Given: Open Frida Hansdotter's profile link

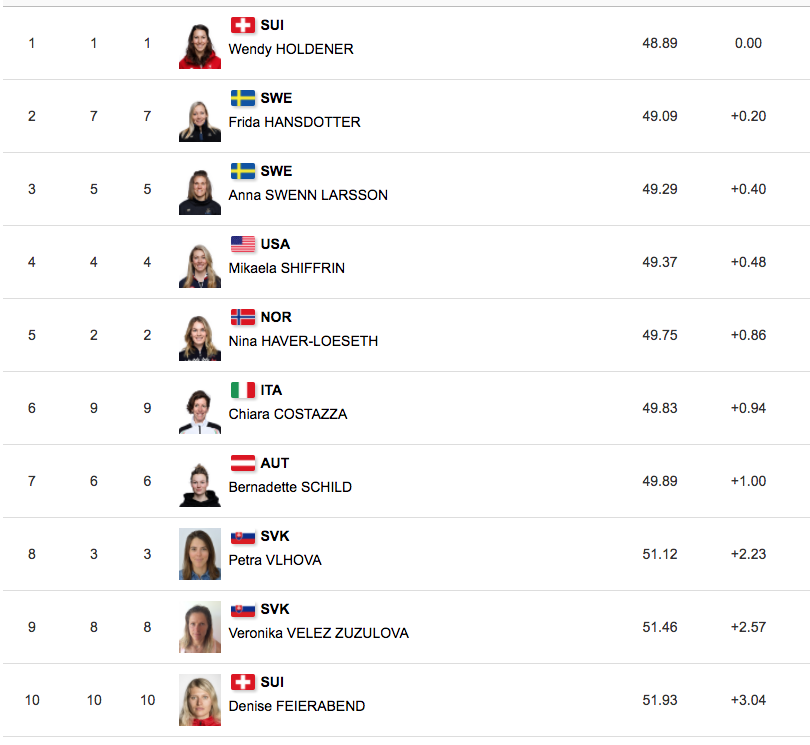Looking at the screenshot, I should (x=294, y=122).
